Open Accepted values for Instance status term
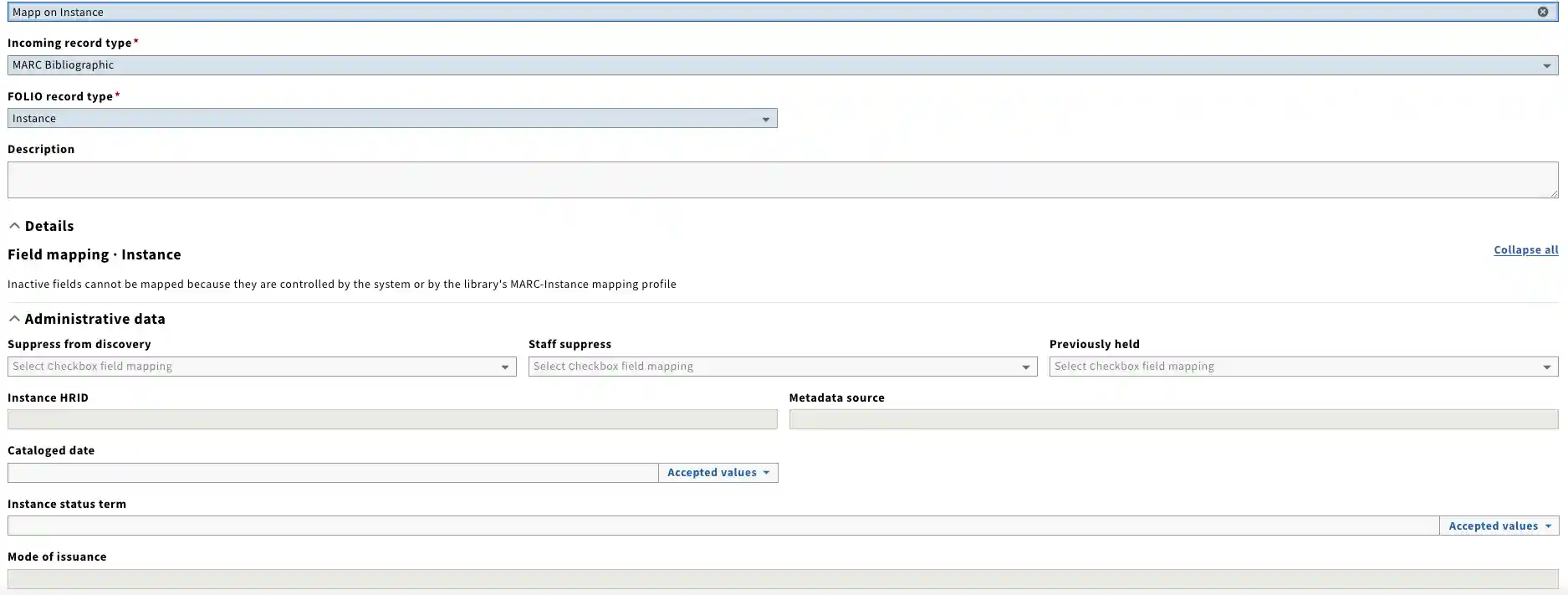1568x595 pixels. pyautogui.click(x=1499, y=526)
